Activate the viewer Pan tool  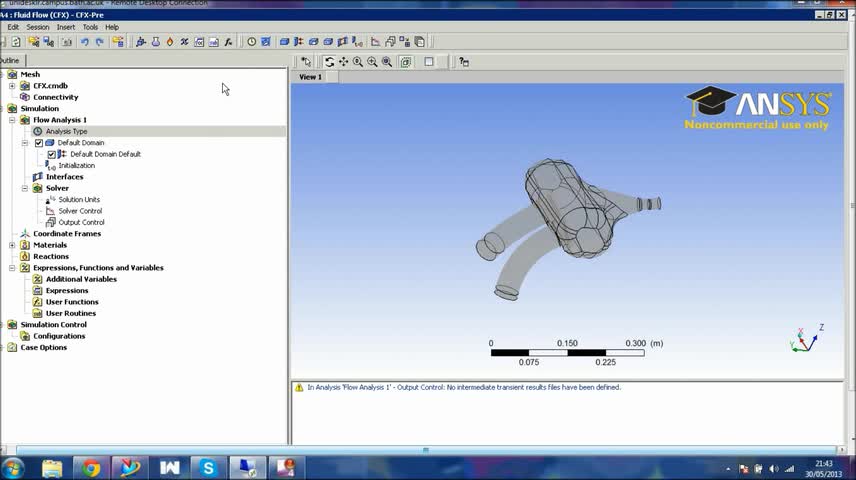[x=343, y=62]
